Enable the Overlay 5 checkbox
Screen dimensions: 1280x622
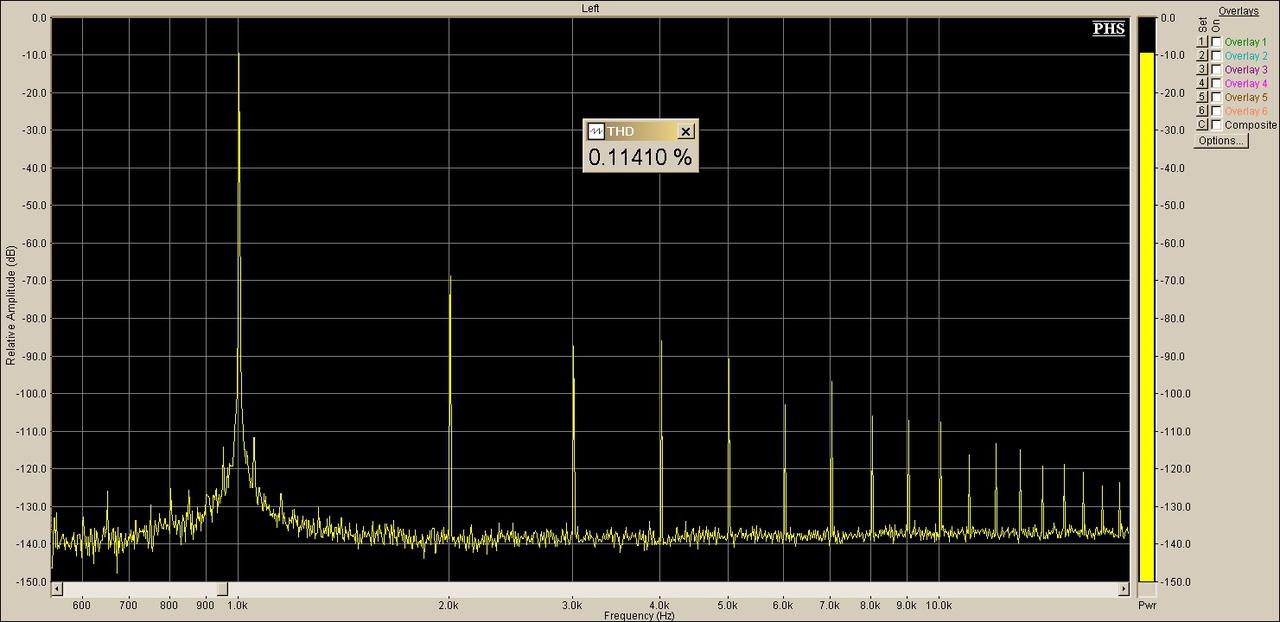1216,97
